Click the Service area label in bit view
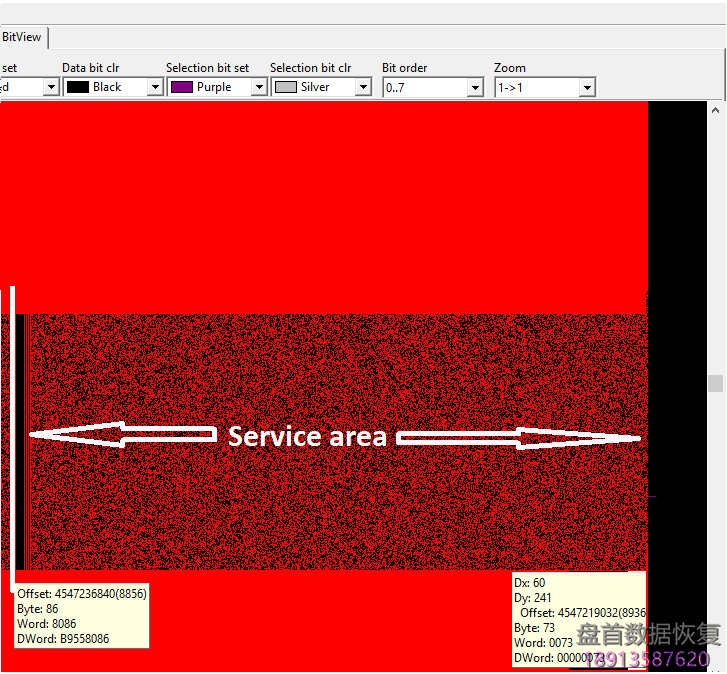The image size is (727, 674). 307,437
